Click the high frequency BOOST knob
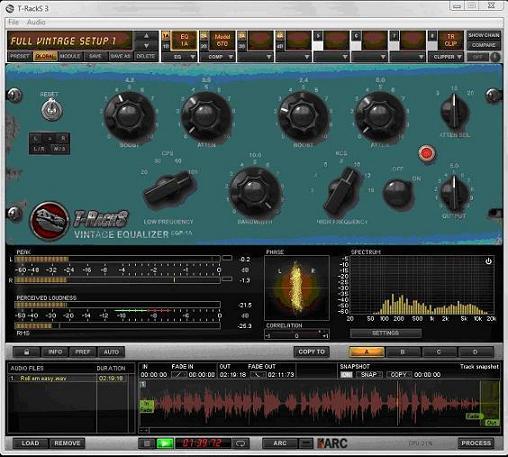Screen dimensions: 508x457 [x=303, y=116]
